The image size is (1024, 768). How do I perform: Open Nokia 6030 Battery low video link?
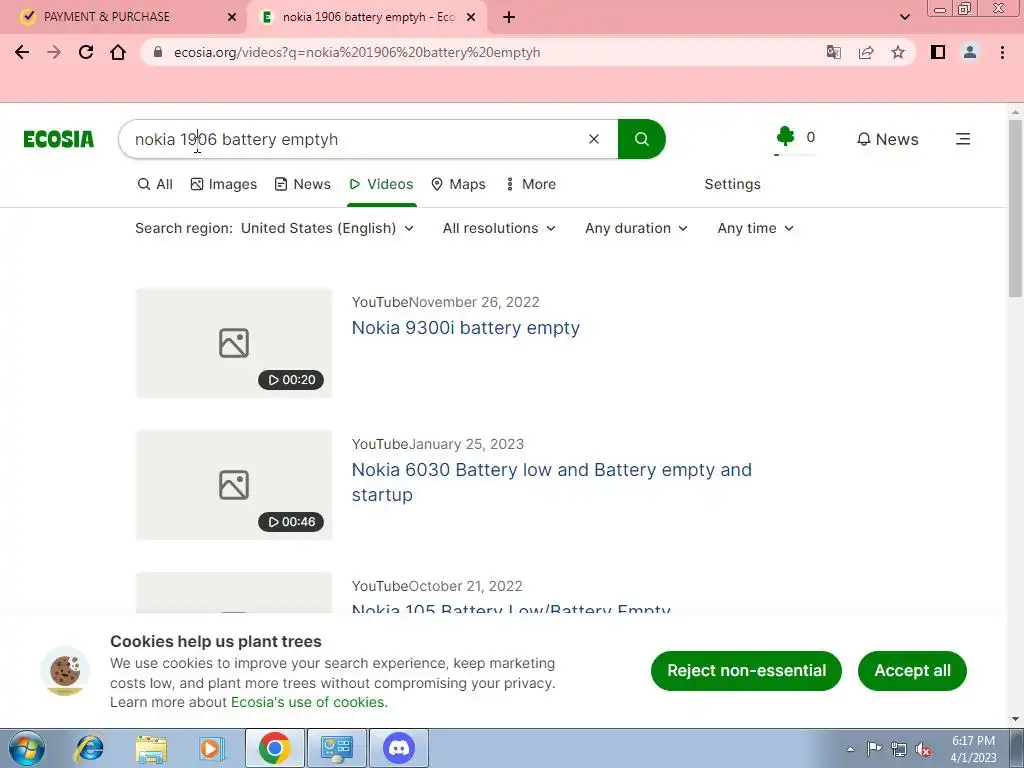click(552, 482)
